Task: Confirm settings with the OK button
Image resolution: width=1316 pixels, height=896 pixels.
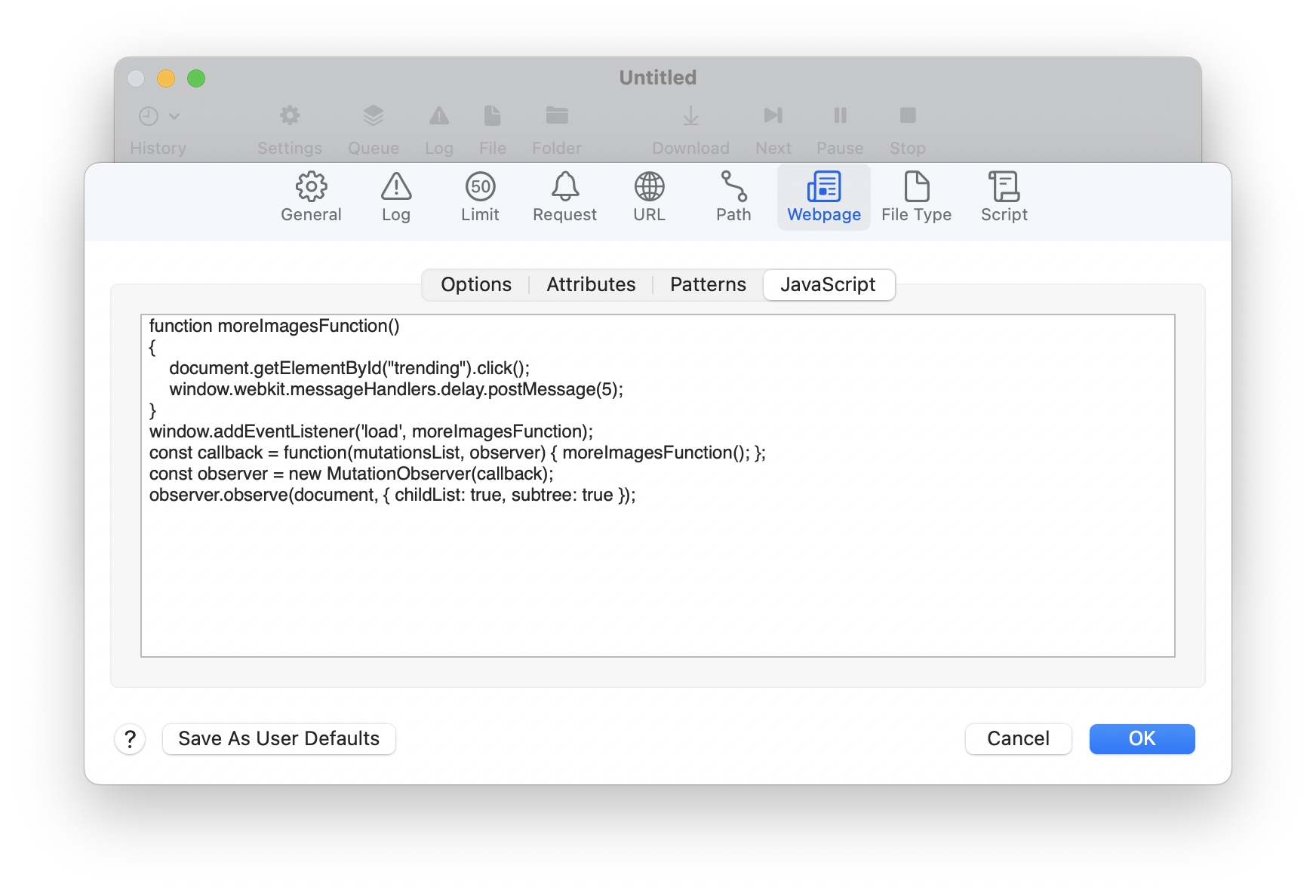Action: pos(1142,738)
